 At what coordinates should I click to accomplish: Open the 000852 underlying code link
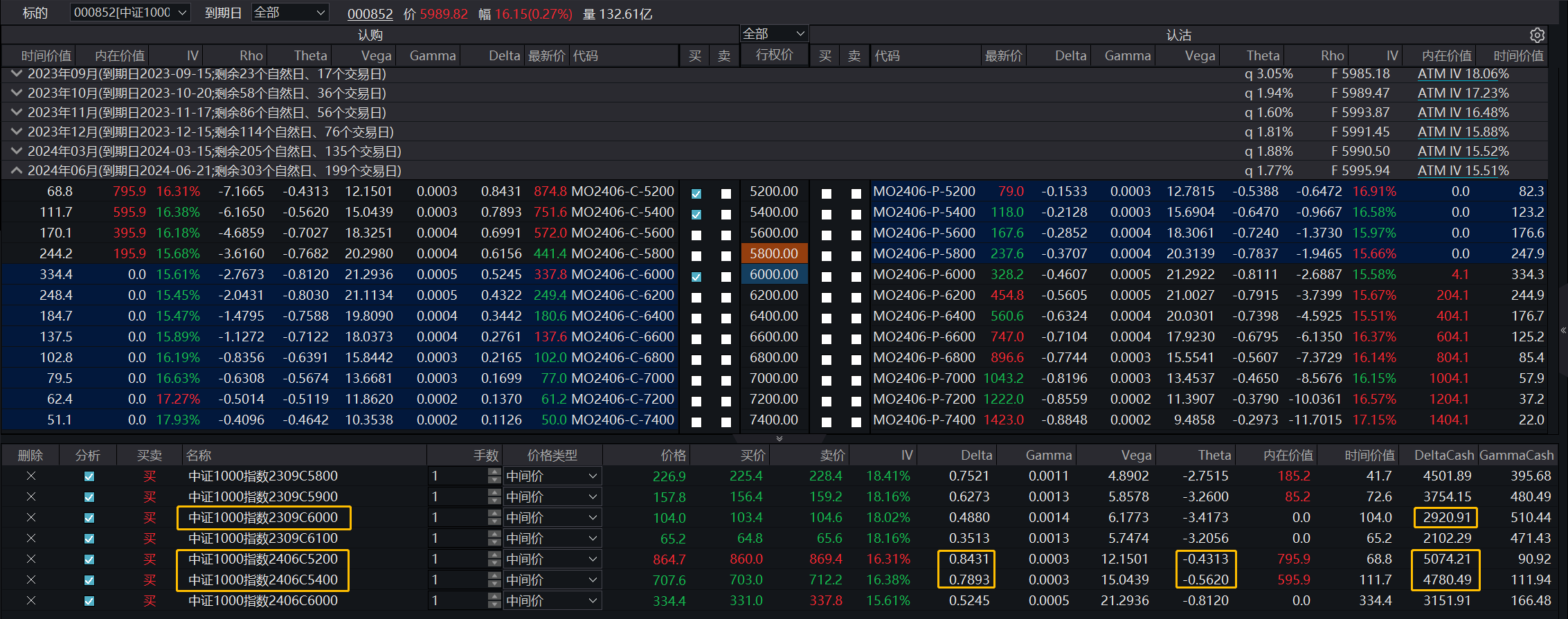(370, 15)
